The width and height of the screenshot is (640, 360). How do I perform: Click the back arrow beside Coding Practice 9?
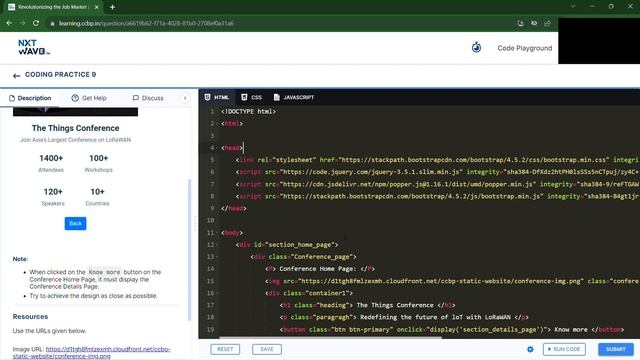[16, 76]
